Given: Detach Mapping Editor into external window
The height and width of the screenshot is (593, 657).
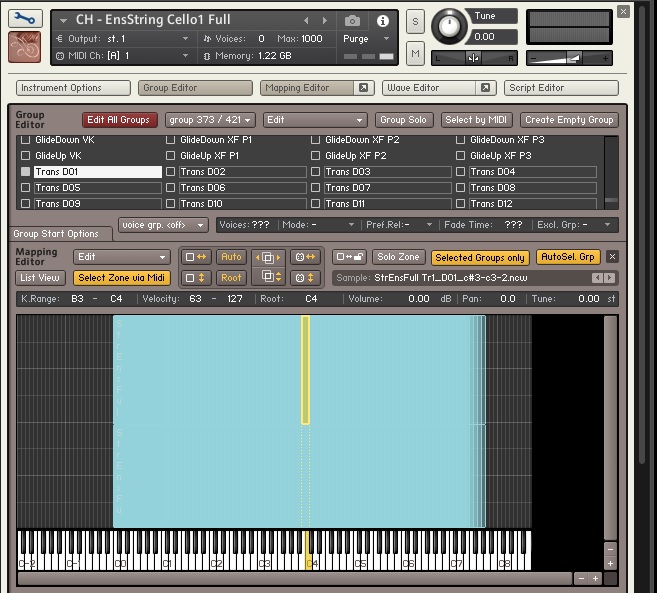Looking at the screenshot, I should (x=363, y=88).
